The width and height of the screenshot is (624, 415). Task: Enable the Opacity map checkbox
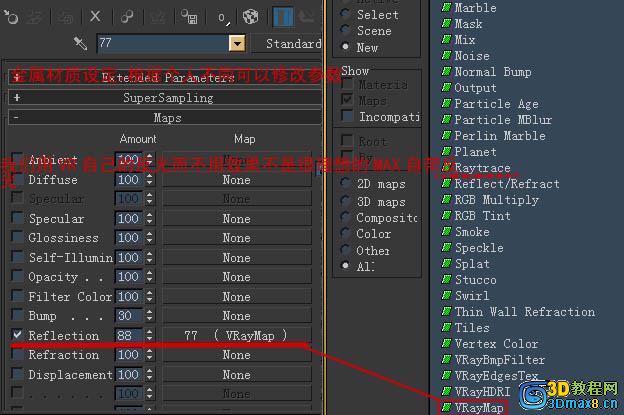pyautogui.click(x=17, y=276)
